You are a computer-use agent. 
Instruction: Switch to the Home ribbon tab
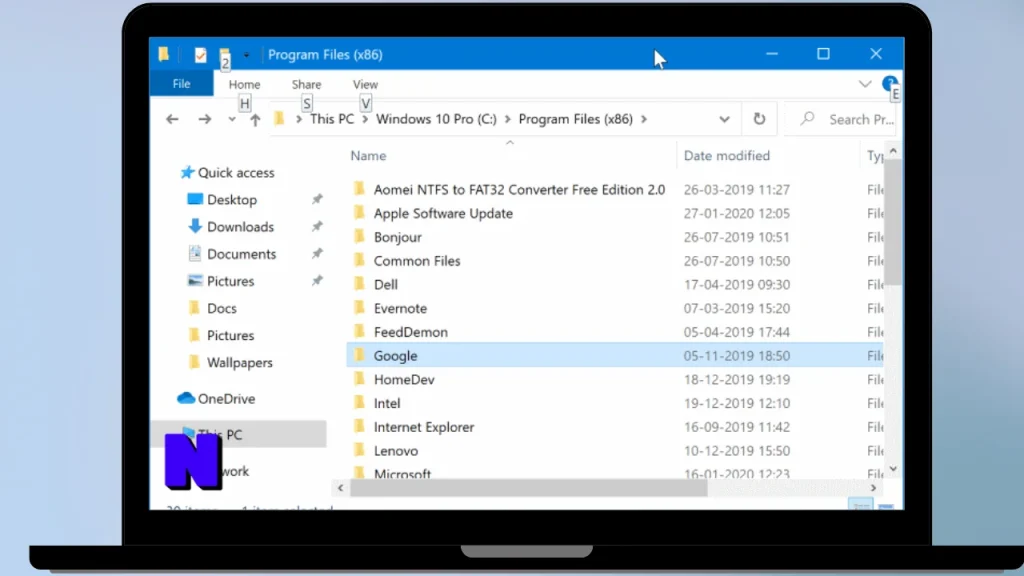[244, 84]
